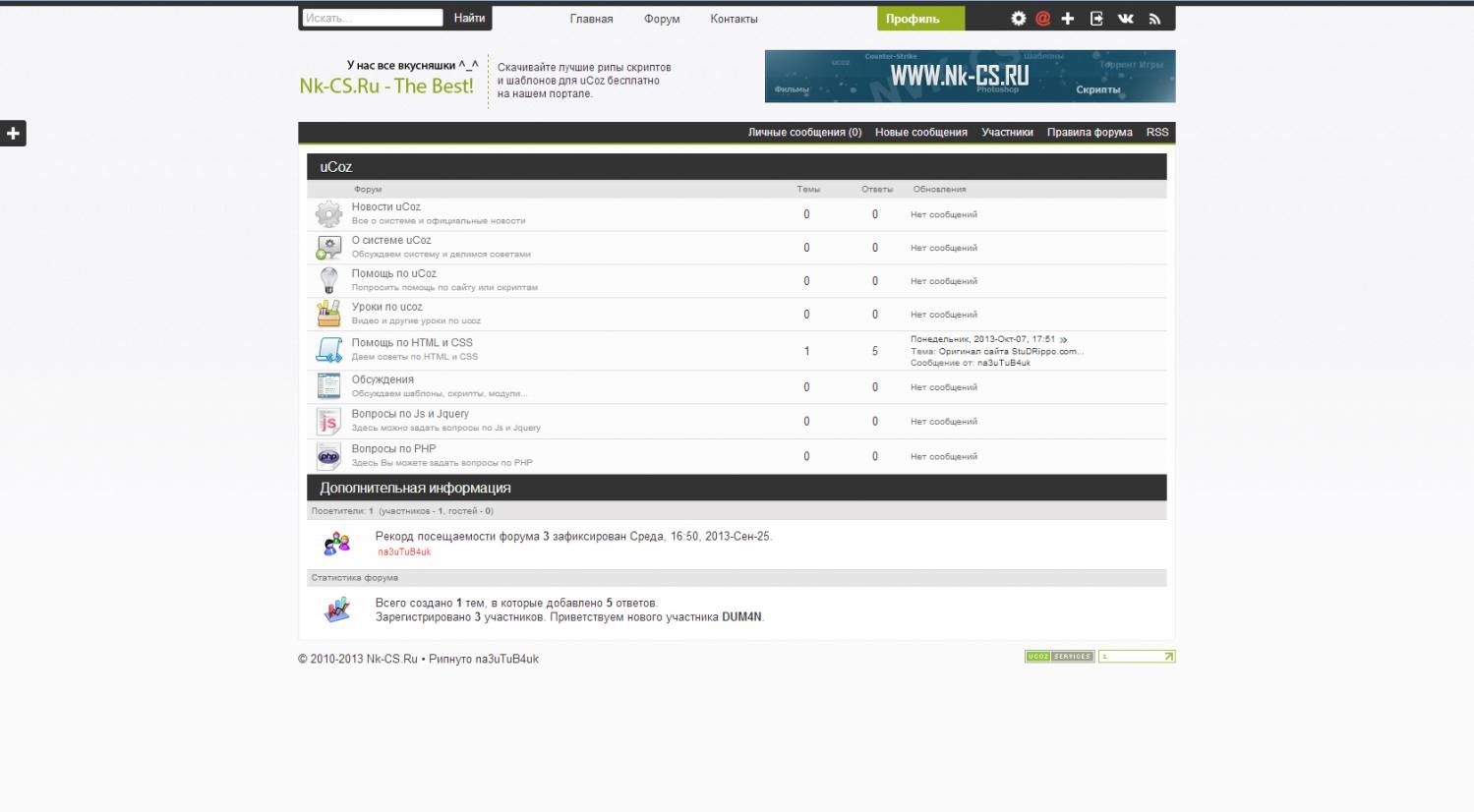The height and width of the screenshot is (812, 1474).
Task: Open the Обсуждения forum
Action: (x=383, y=380)
